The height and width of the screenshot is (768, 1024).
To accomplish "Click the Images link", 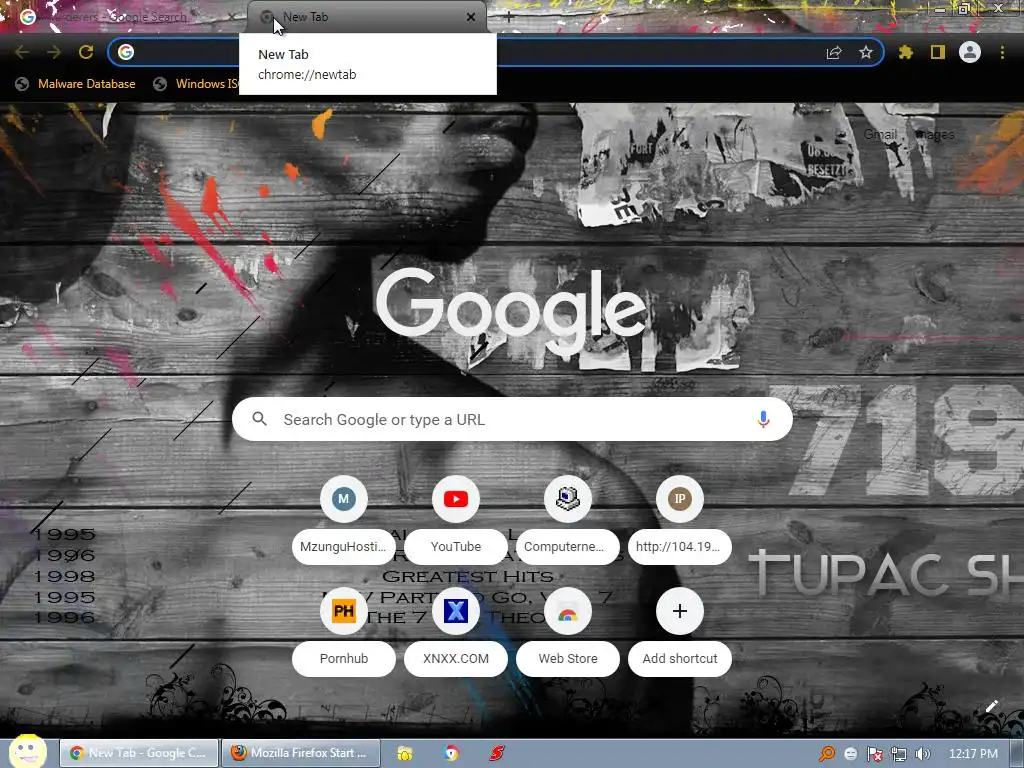I will click(935, 135).
